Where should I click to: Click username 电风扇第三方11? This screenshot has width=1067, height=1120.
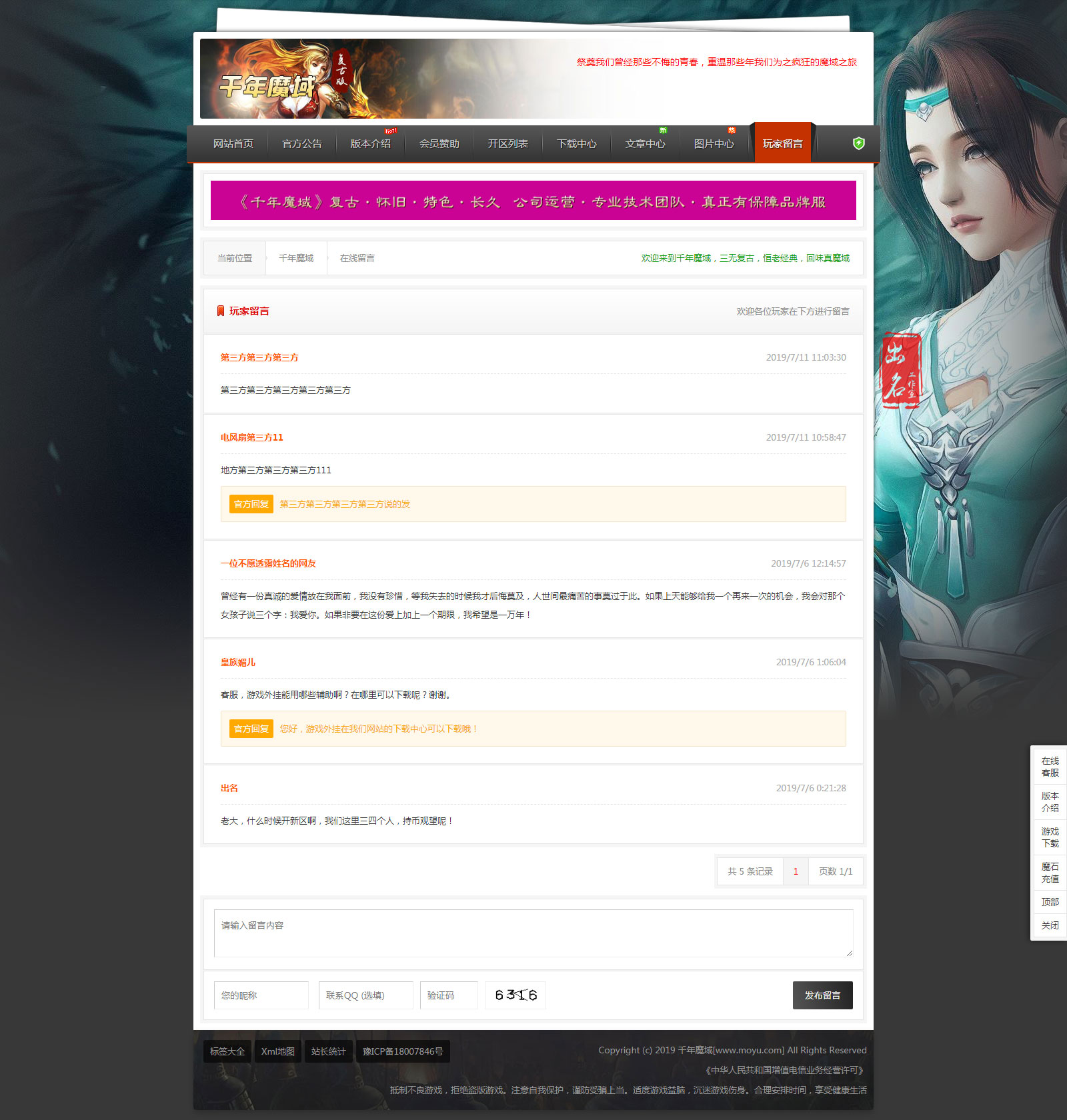coord(252,438)
